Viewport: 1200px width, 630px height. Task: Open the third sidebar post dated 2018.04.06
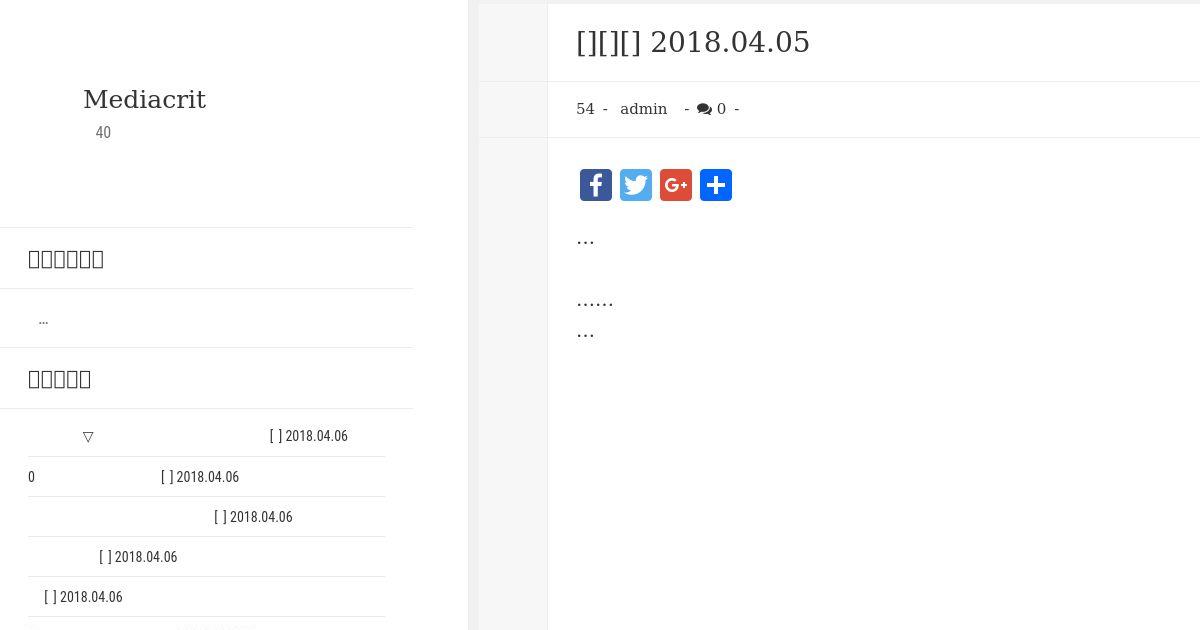(160, 517)
